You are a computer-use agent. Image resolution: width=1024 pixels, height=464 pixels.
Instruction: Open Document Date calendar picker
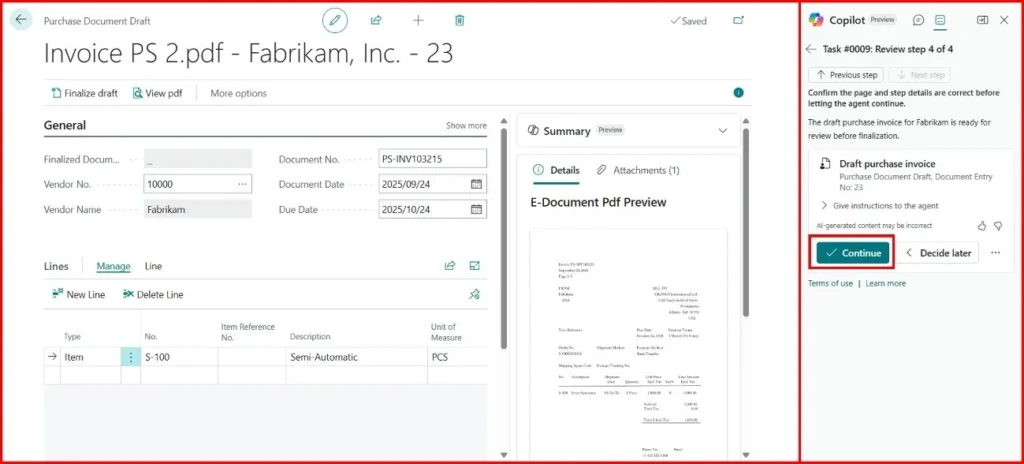point(477,184)
